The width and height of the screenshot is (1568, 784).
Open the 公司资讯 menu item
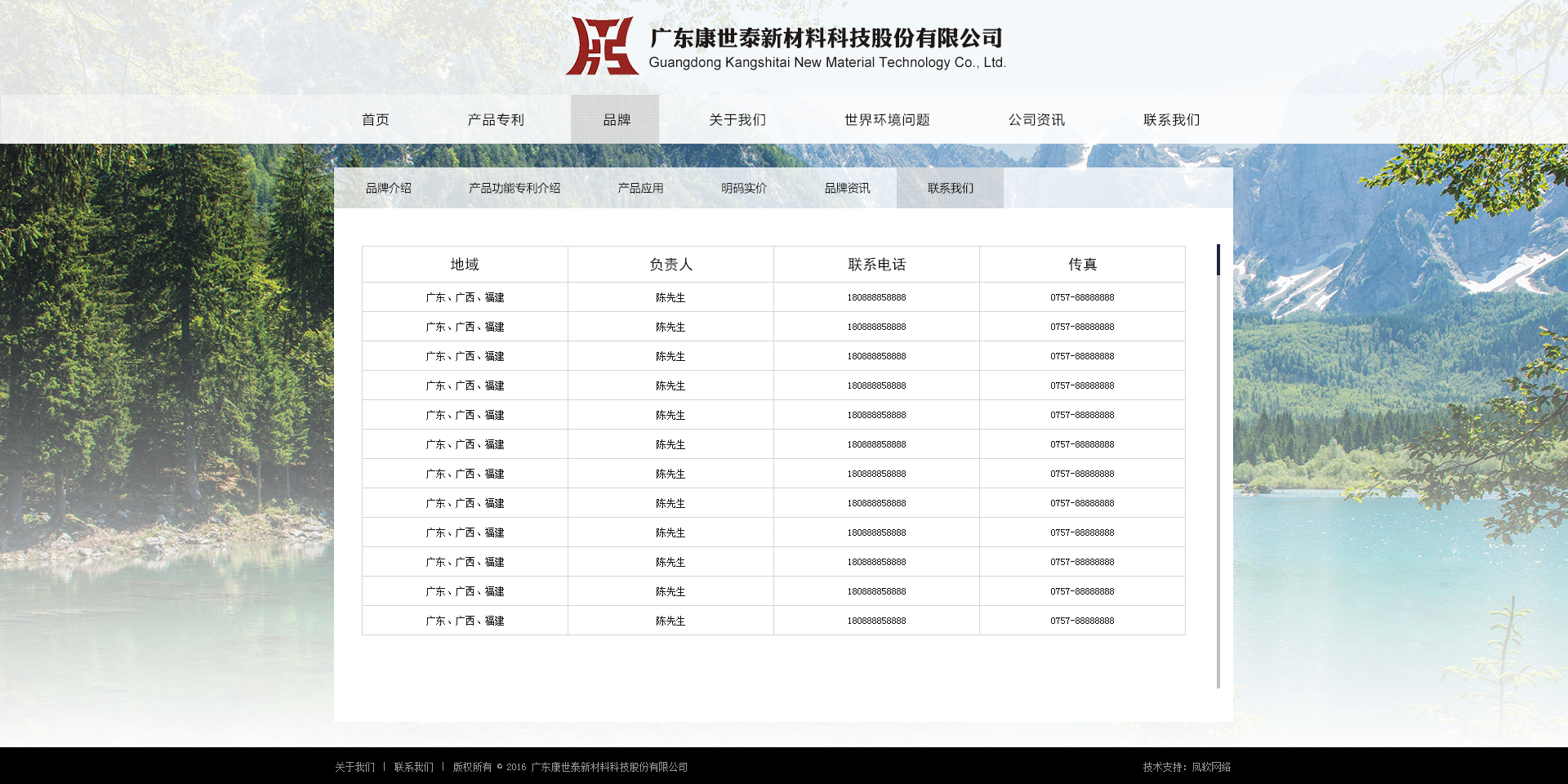pos(1036,120)
